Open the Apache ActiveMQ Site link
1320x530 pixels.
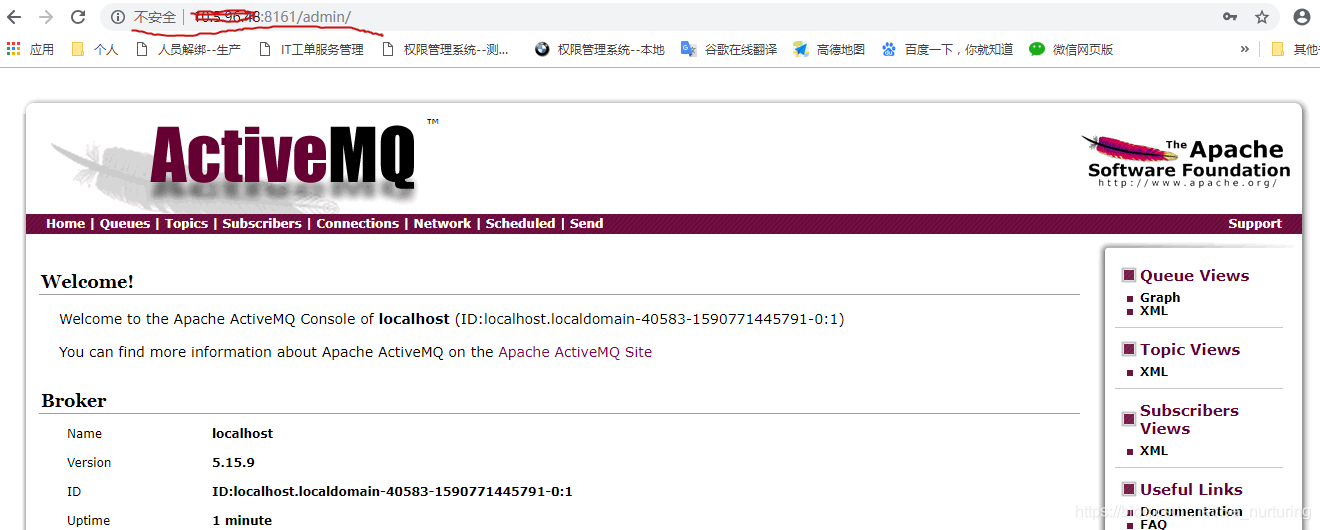(575, 352)
